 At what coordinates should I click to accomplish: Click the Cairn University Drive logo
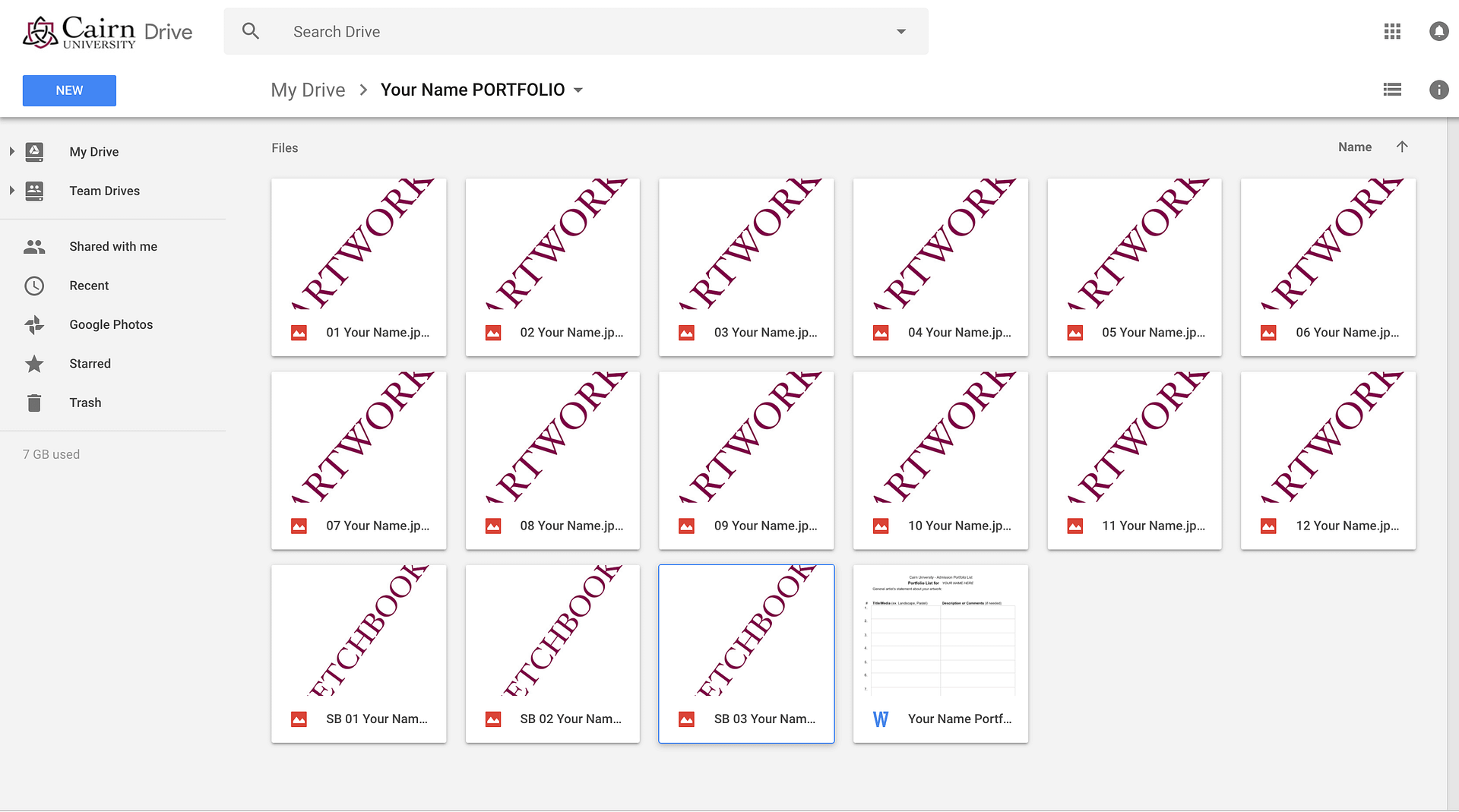107,32
